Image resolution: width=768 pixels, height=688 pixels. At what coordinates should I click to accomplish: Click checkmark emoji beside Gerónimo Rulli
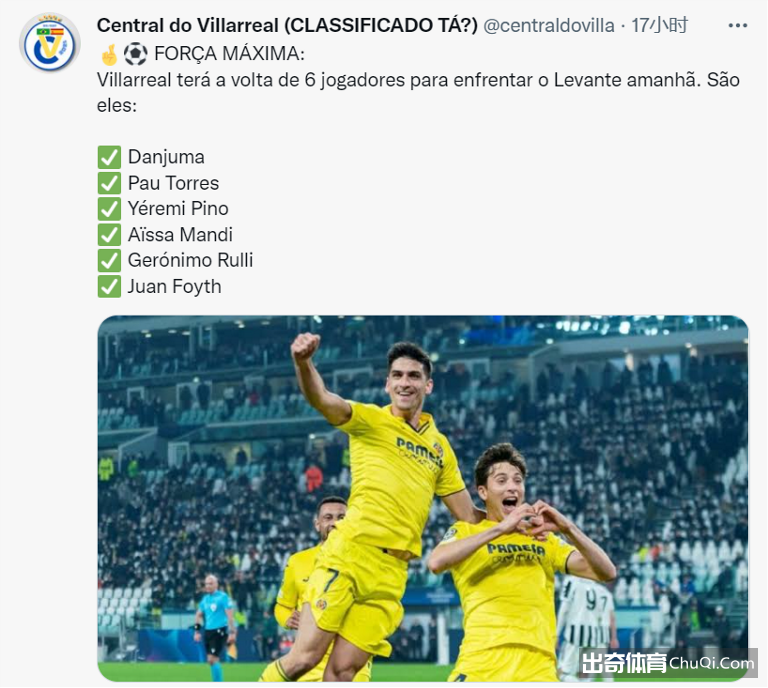coord(109,261)
